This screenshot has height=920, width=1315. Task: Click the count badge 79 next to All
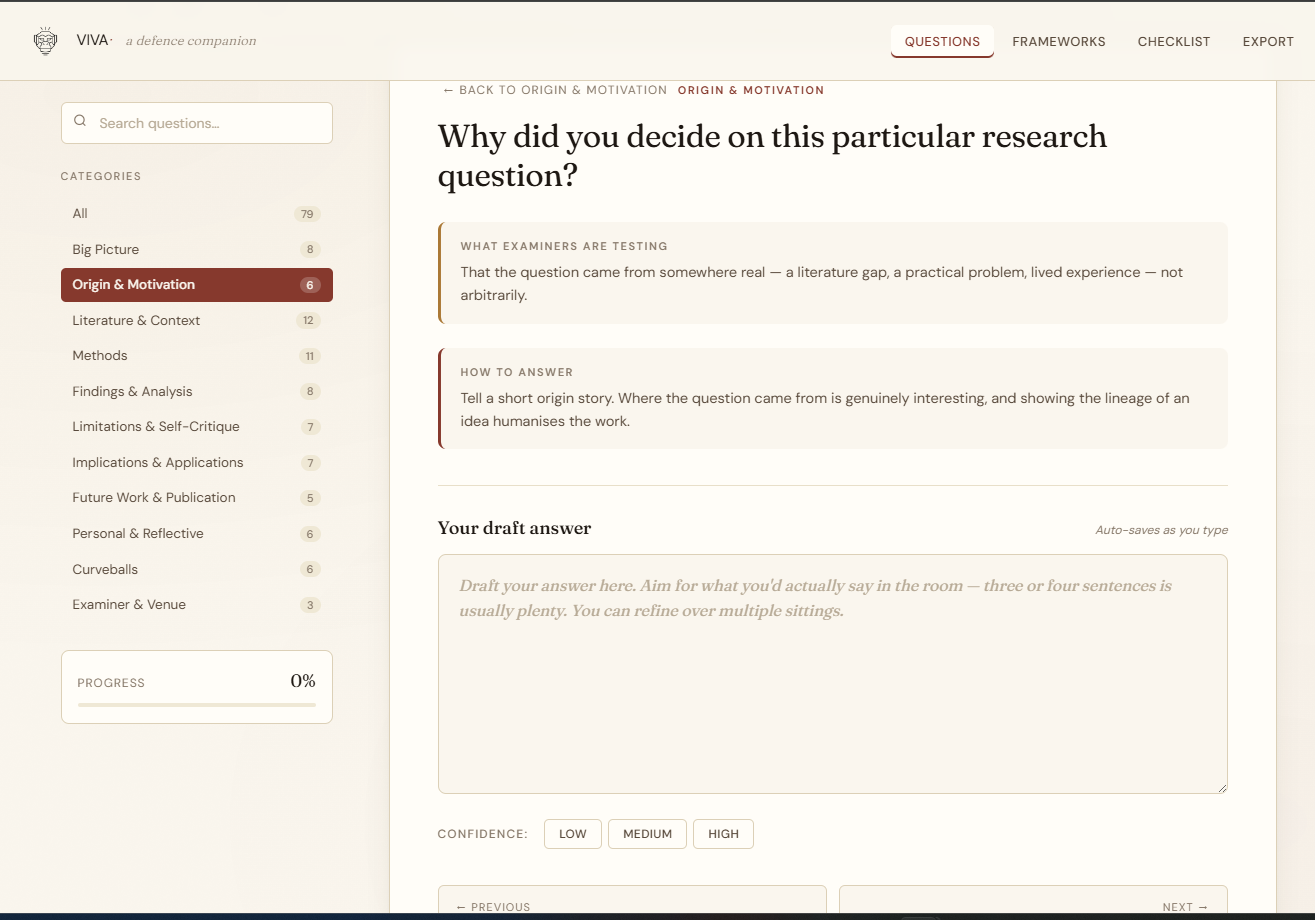point(307,214)
